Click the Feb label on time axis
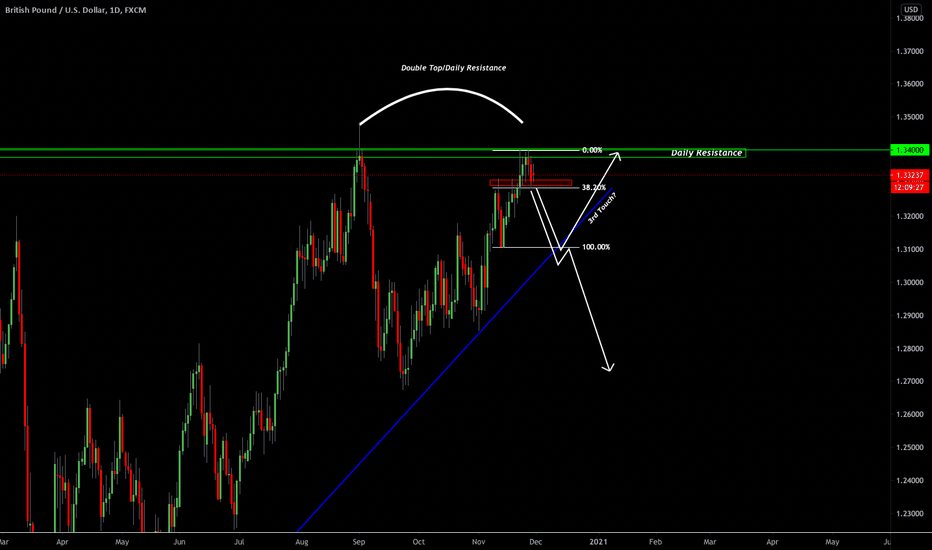932x550 pixels. 655,542
